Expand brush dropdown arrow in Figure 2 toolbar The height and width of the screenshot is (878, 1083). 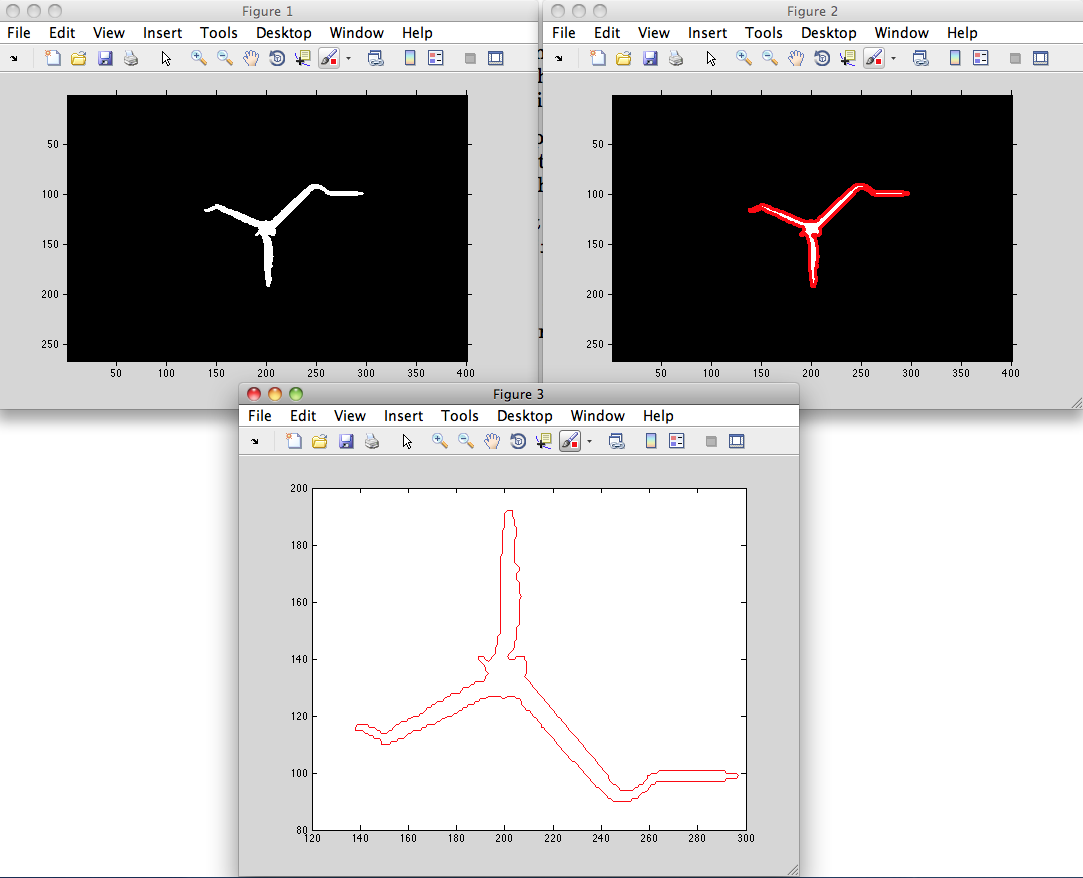tap(893, 58)
